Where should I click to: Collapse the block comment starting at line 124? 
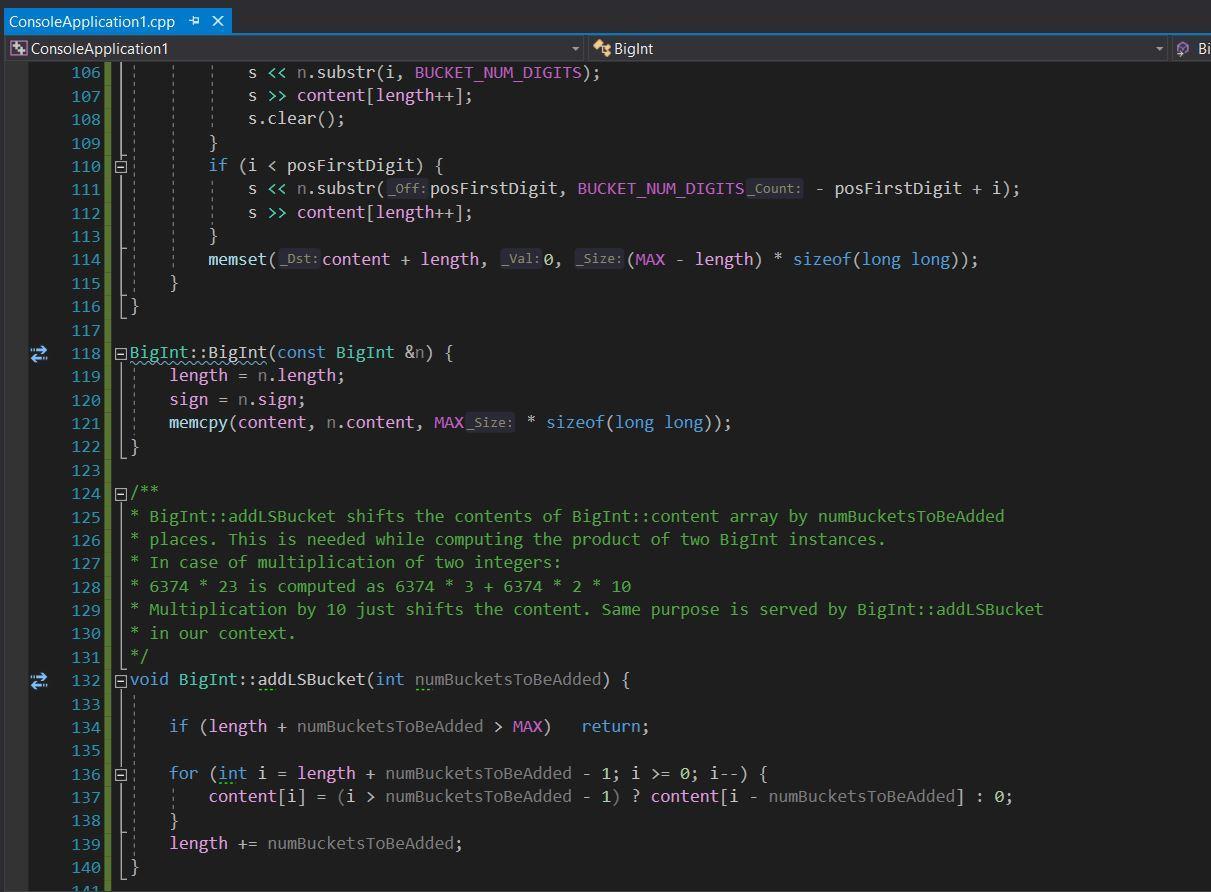[x=119, y=492]
